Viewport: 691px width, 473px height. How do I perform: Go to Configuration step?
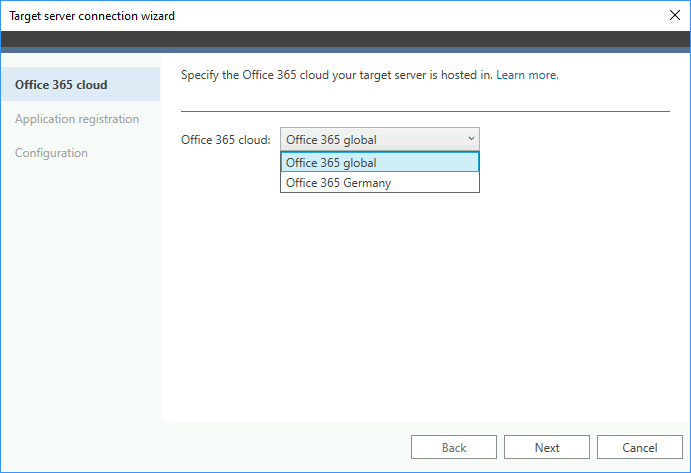(x=51, y=153)
